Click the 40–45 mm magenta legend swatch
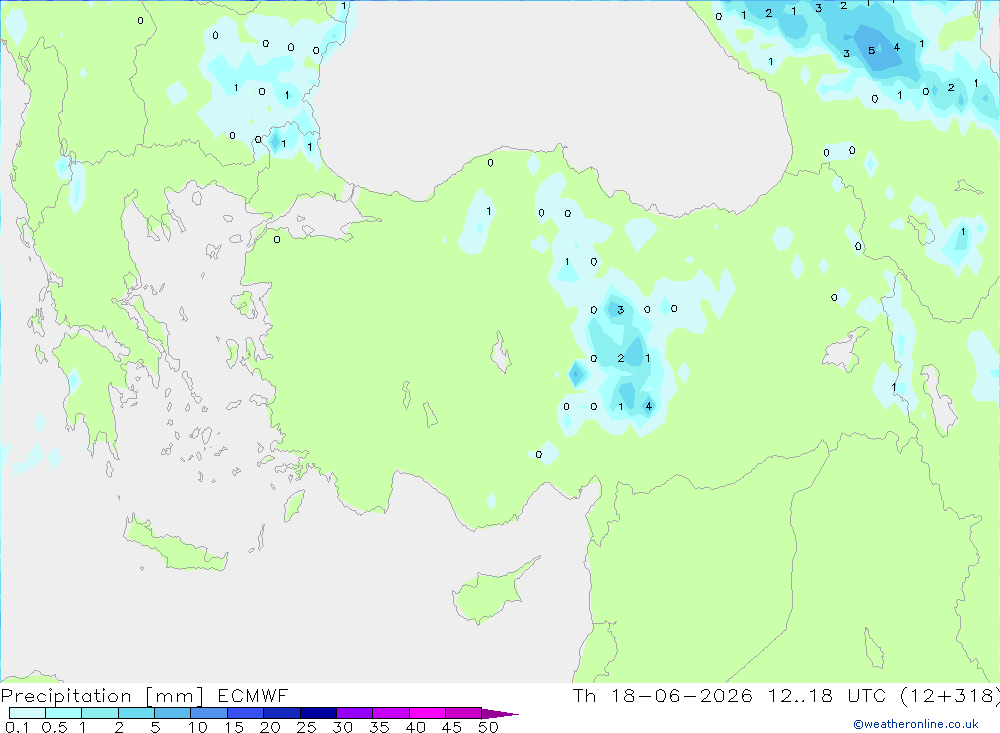 tap(427, 713)
